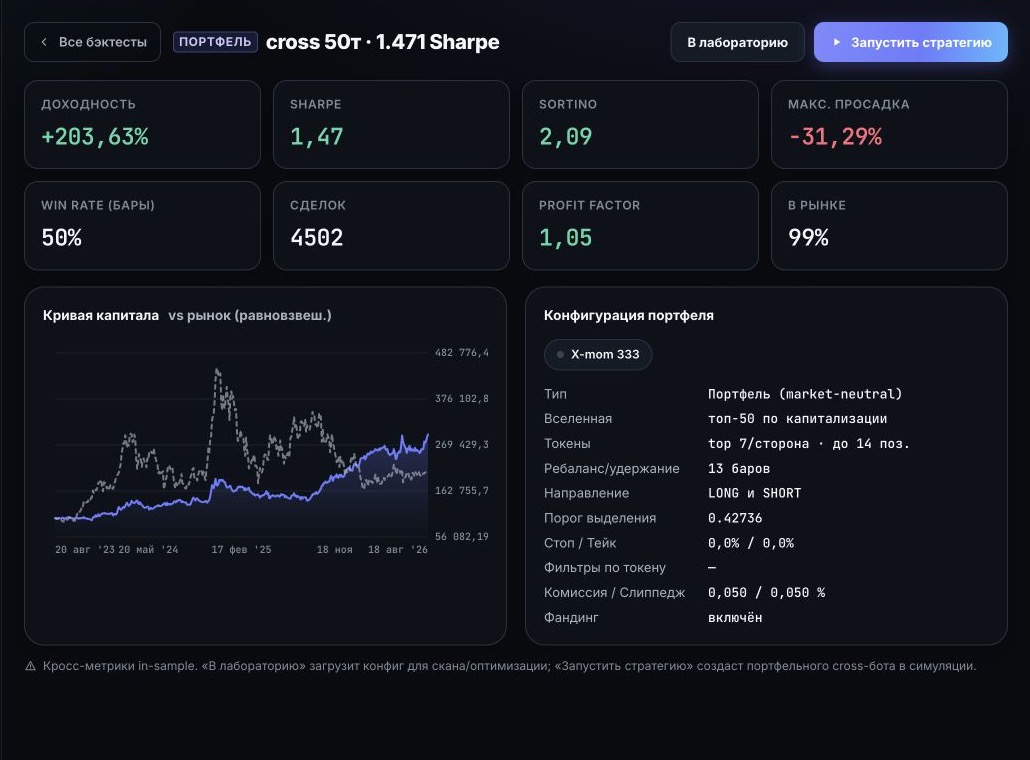Click the x-axis date 20 авг '23

tap(85, 550)
